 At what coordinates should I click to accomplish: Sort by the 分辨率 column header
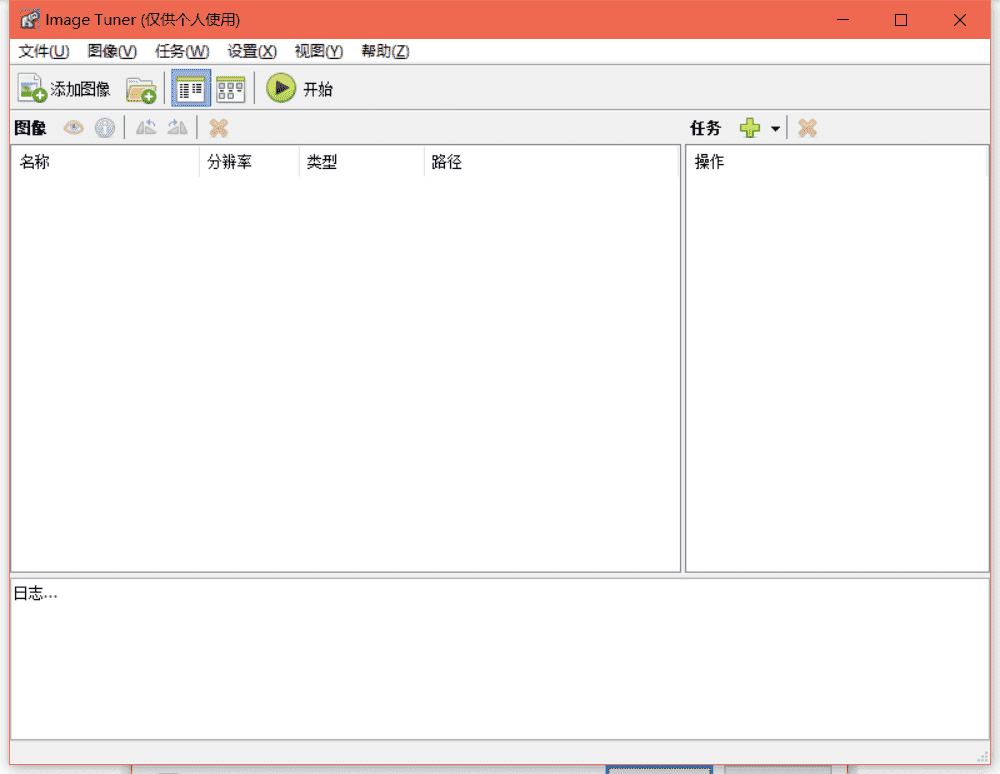249,162
